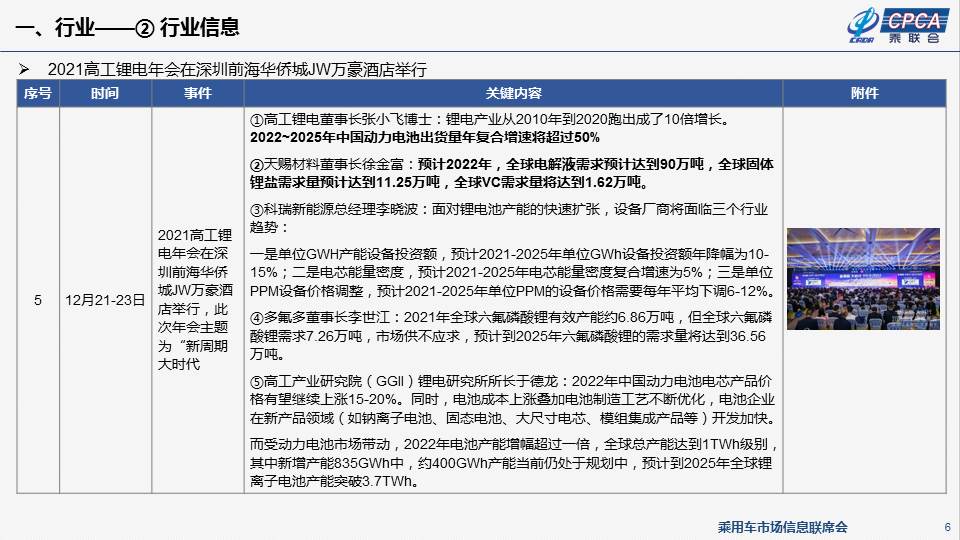Screen dimensions: 960x540
Task: Select the date cell 12月21-23日
Action: 105,300
